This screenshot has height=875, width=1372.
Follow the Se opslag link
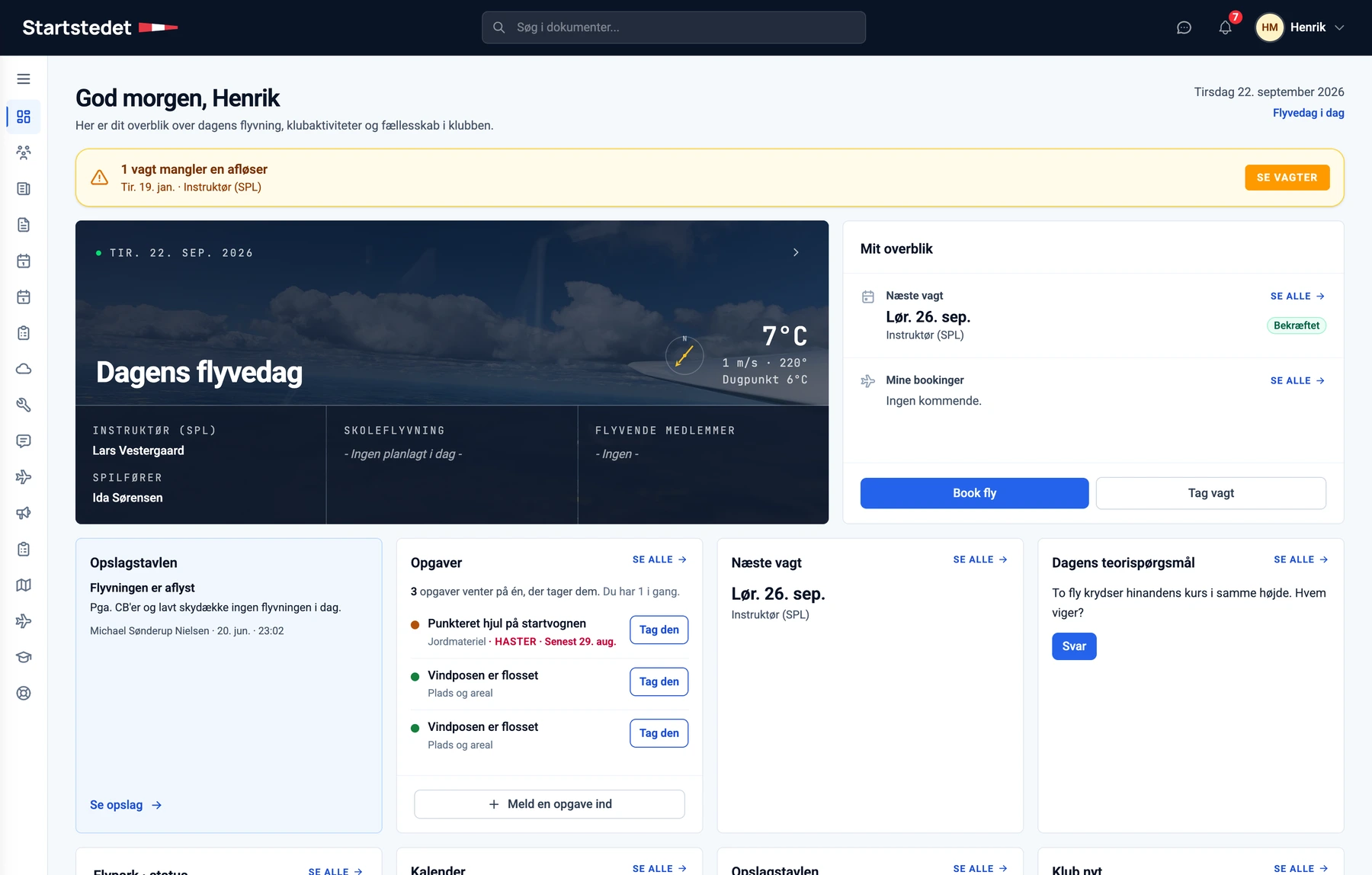click(126, 805)
